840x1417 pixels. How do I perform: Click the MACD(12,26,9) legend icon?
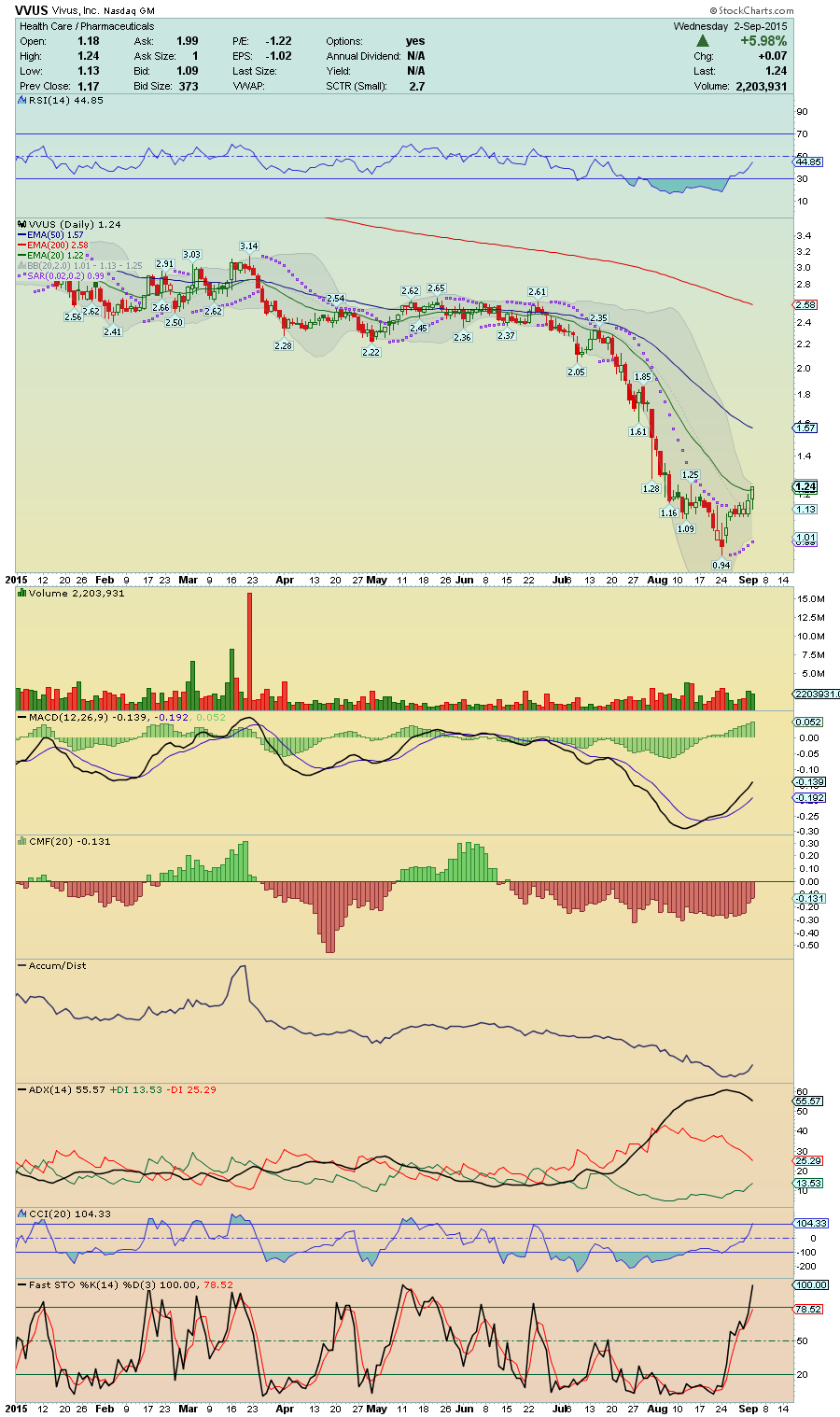click(x=23, y=717)
